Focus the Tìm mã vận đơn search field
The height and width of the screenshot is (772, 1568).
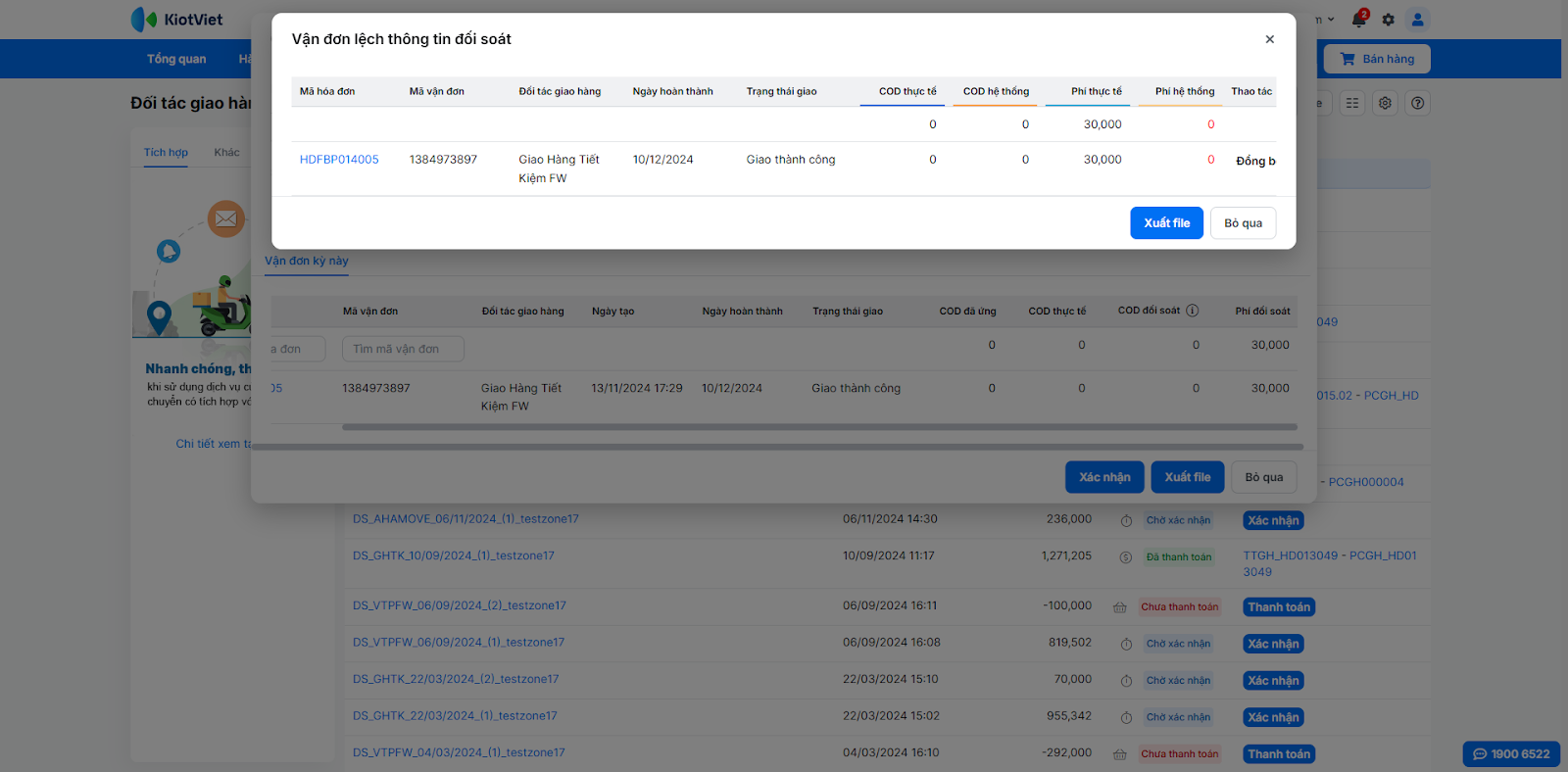[403, 349]
